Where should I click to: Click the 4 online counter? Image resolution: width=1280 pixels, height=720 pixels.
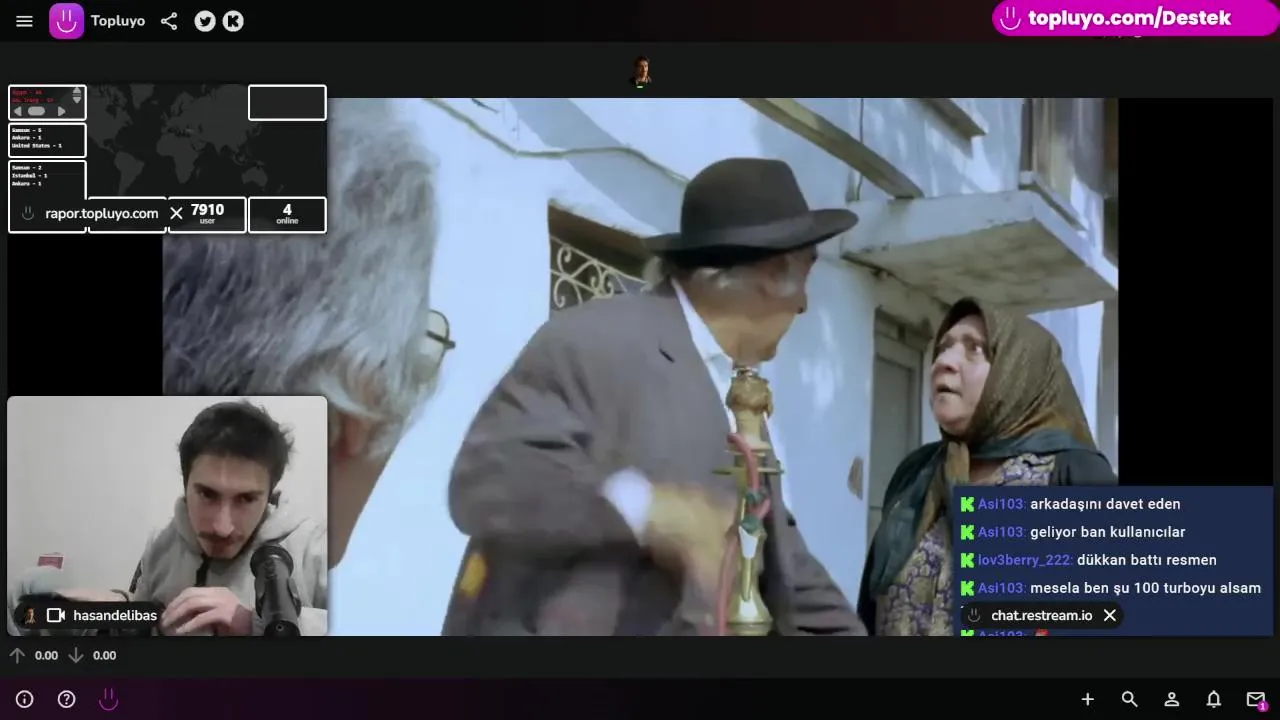click(287, 214)
